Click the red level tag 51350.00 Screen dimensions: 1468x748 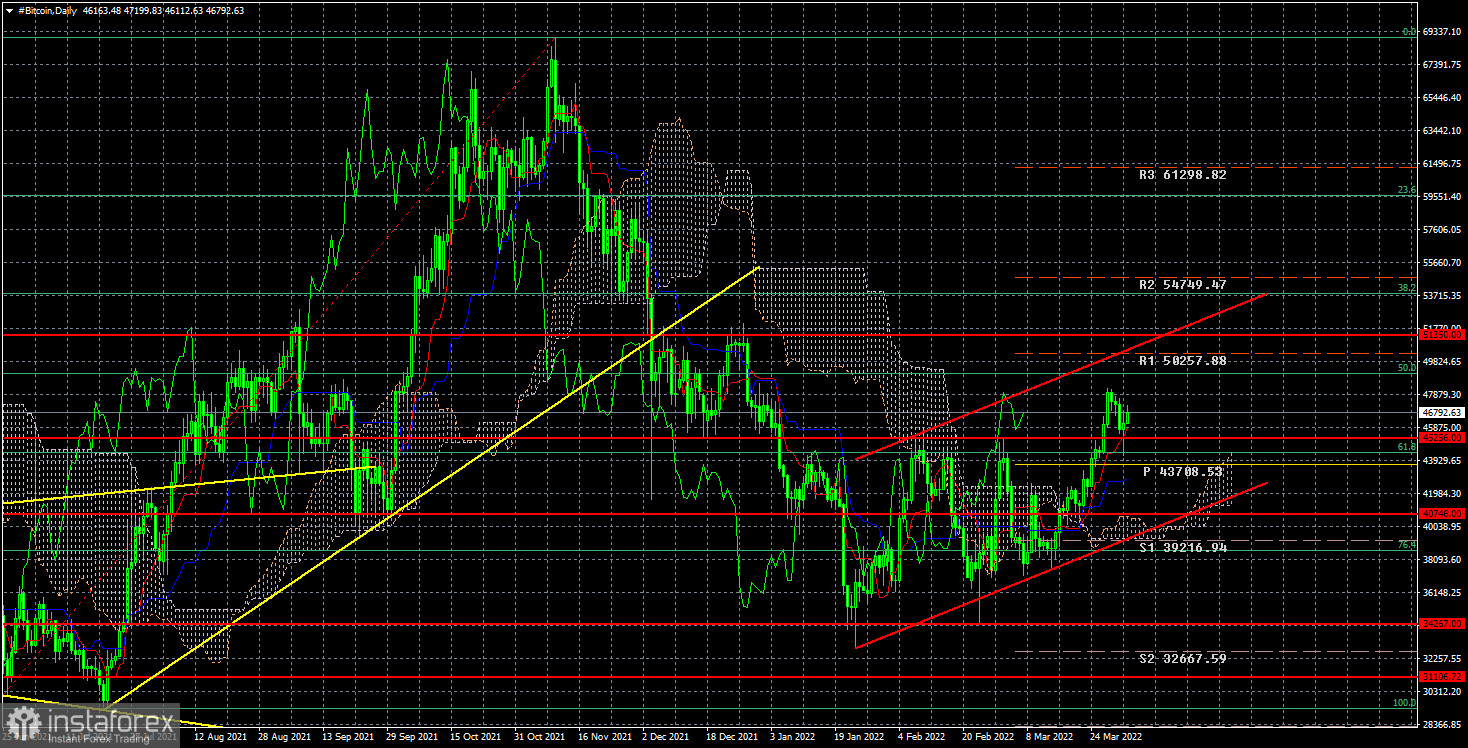point(1442,335)
